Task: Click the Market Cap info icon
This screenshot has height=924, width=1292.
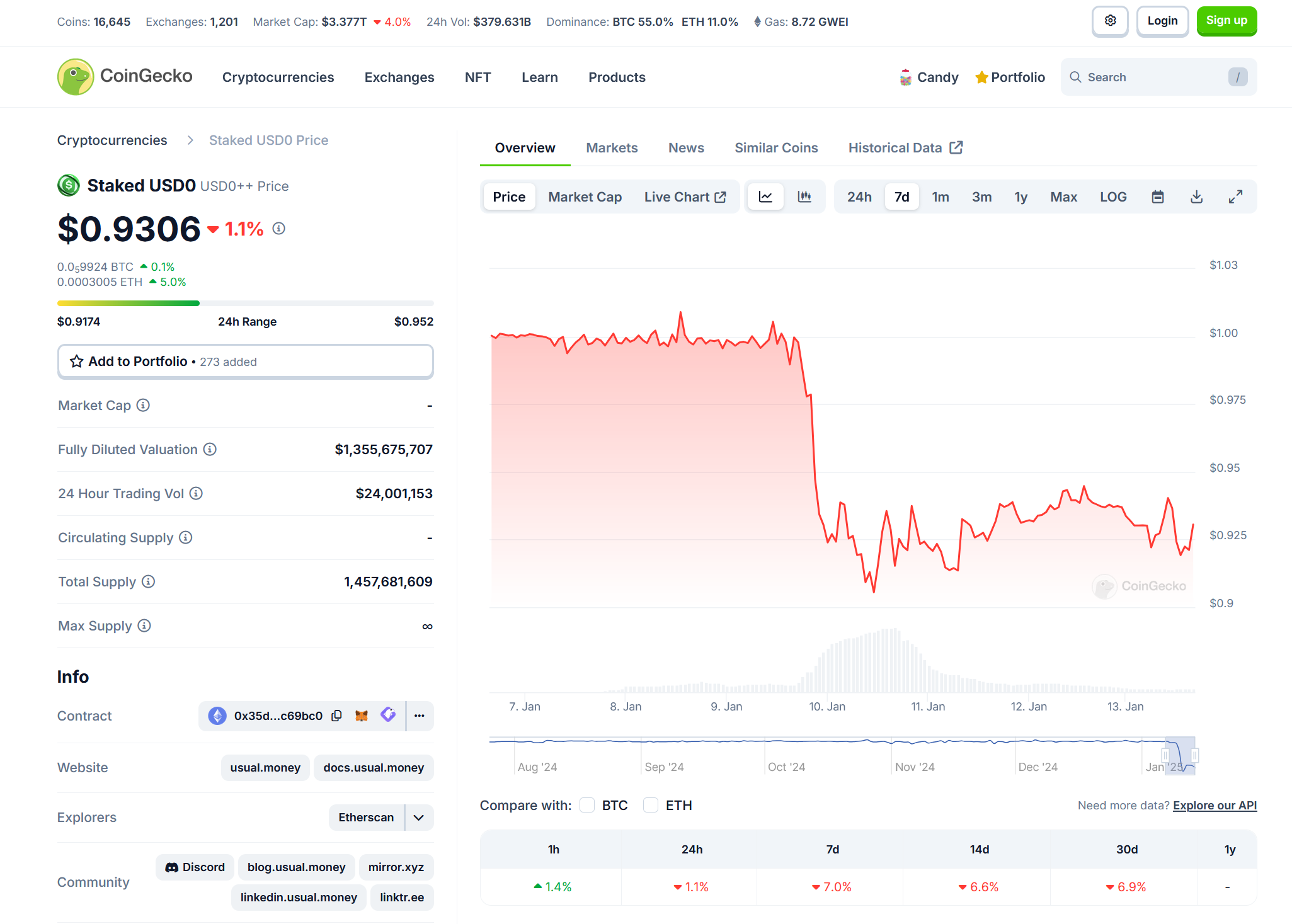Action: point(143,405)
